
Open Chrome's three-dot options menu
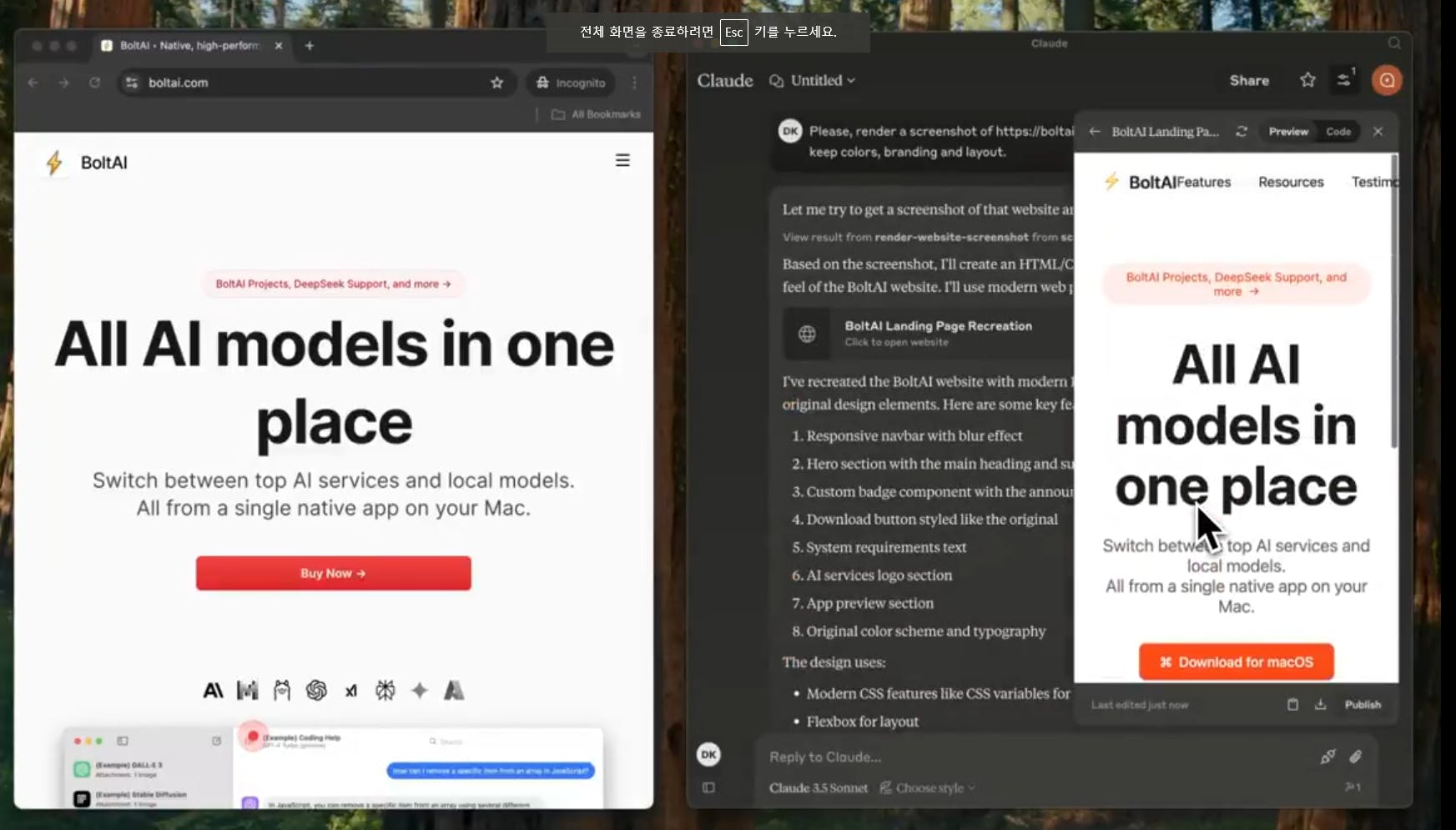point(635,83)
